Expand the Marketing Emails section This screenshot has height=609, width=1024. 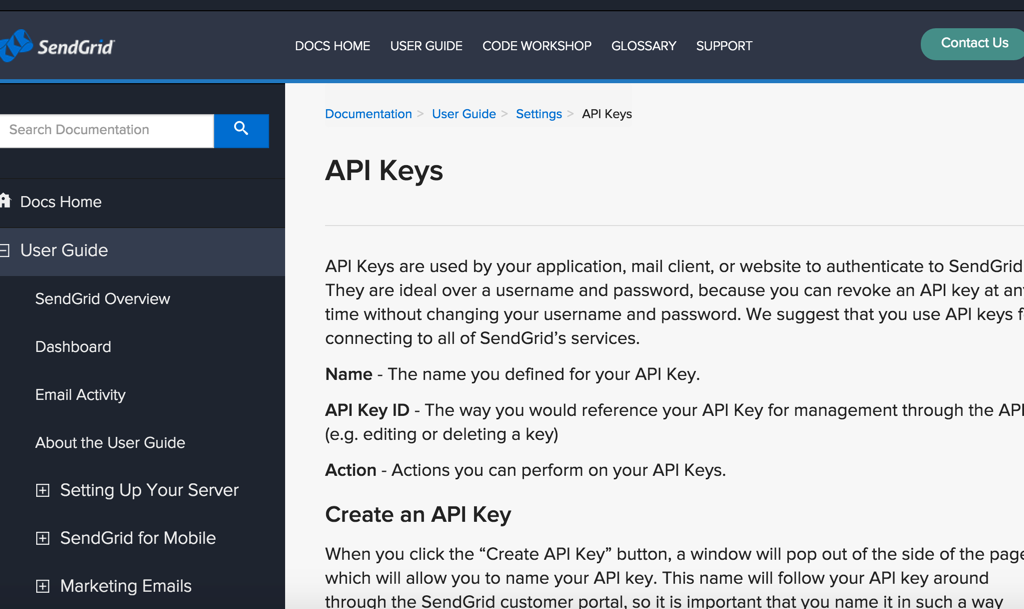tap(42, 586)
